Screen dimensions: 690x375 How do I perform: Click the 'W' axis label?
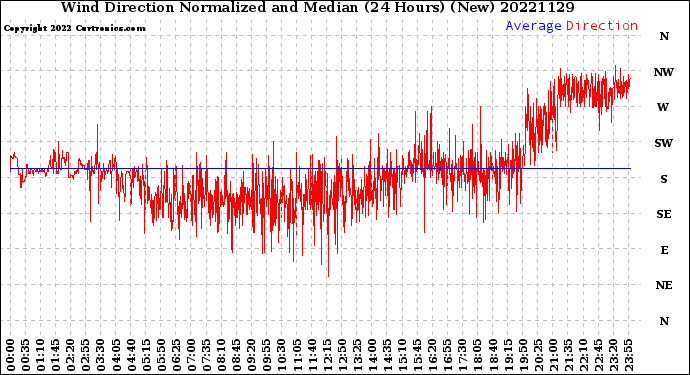[x=663, y=107]
